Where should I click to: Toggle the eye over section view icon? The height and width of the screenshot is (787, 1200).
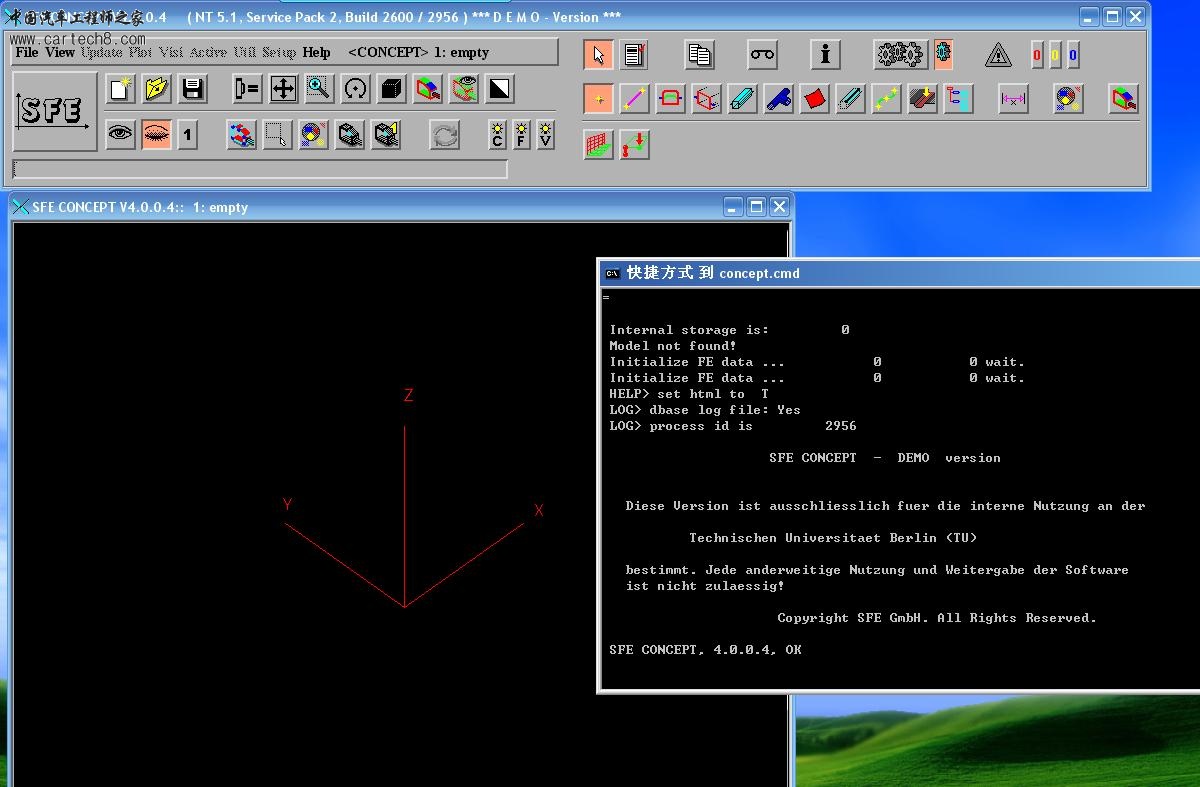coord(463,89)
